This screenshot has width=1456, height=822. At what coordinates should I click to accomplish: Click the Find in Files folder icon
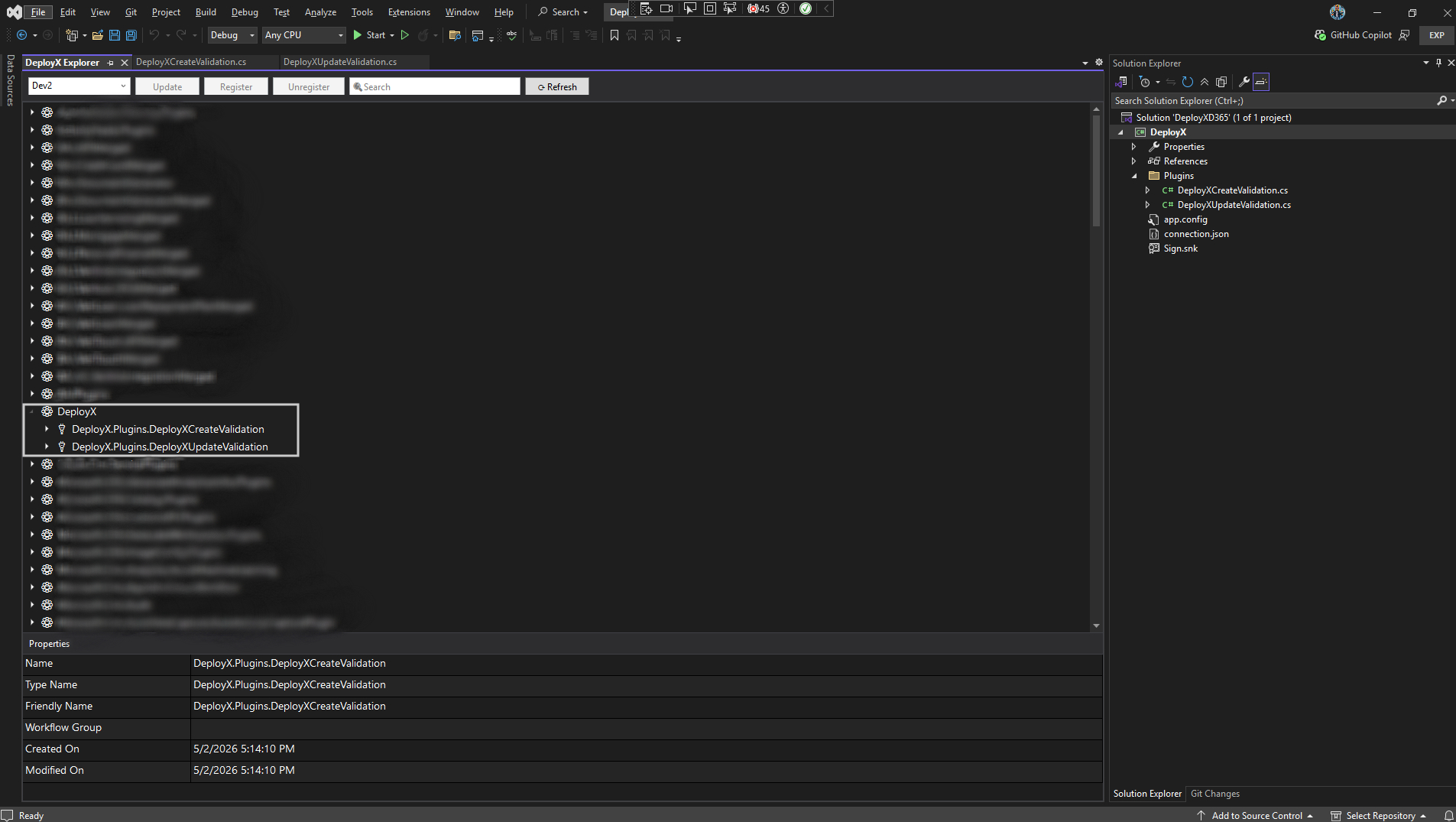(x=455, y=35)
